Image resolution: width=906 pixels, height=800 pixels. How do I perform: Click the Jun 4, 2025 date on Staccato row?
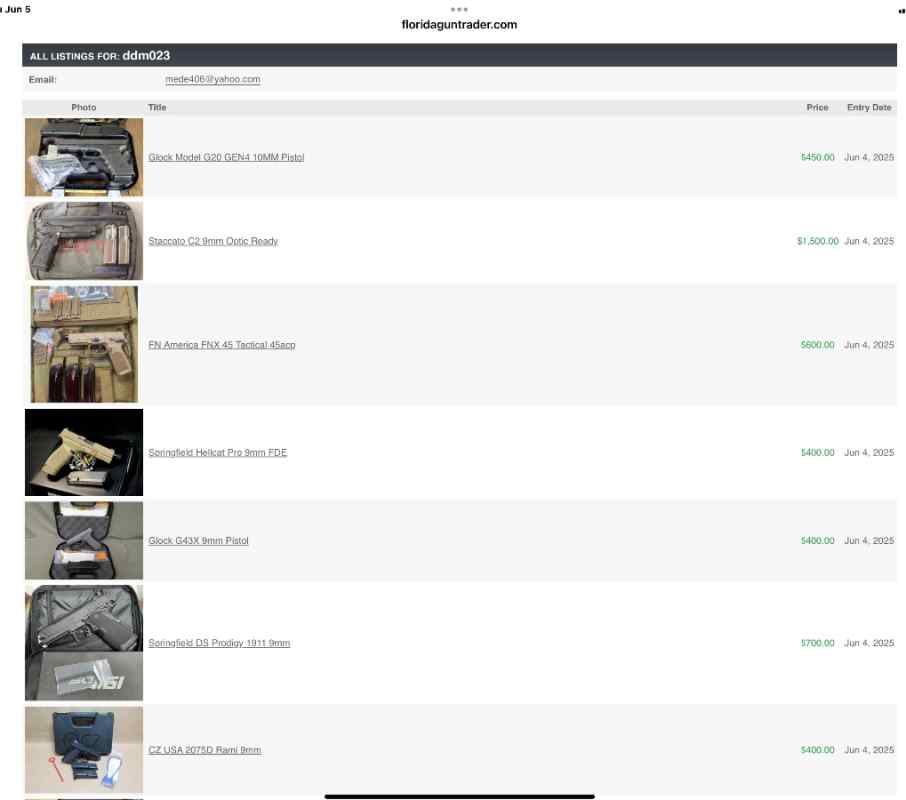tap(869, 241)
